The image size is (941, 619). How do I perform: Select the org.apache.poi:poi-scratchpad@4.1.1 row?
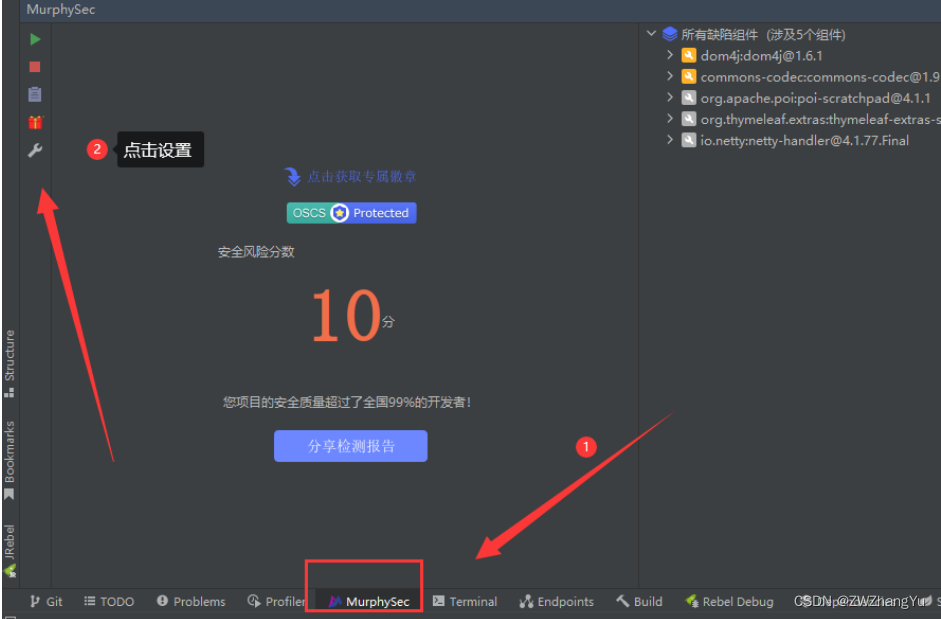(816, 98)
